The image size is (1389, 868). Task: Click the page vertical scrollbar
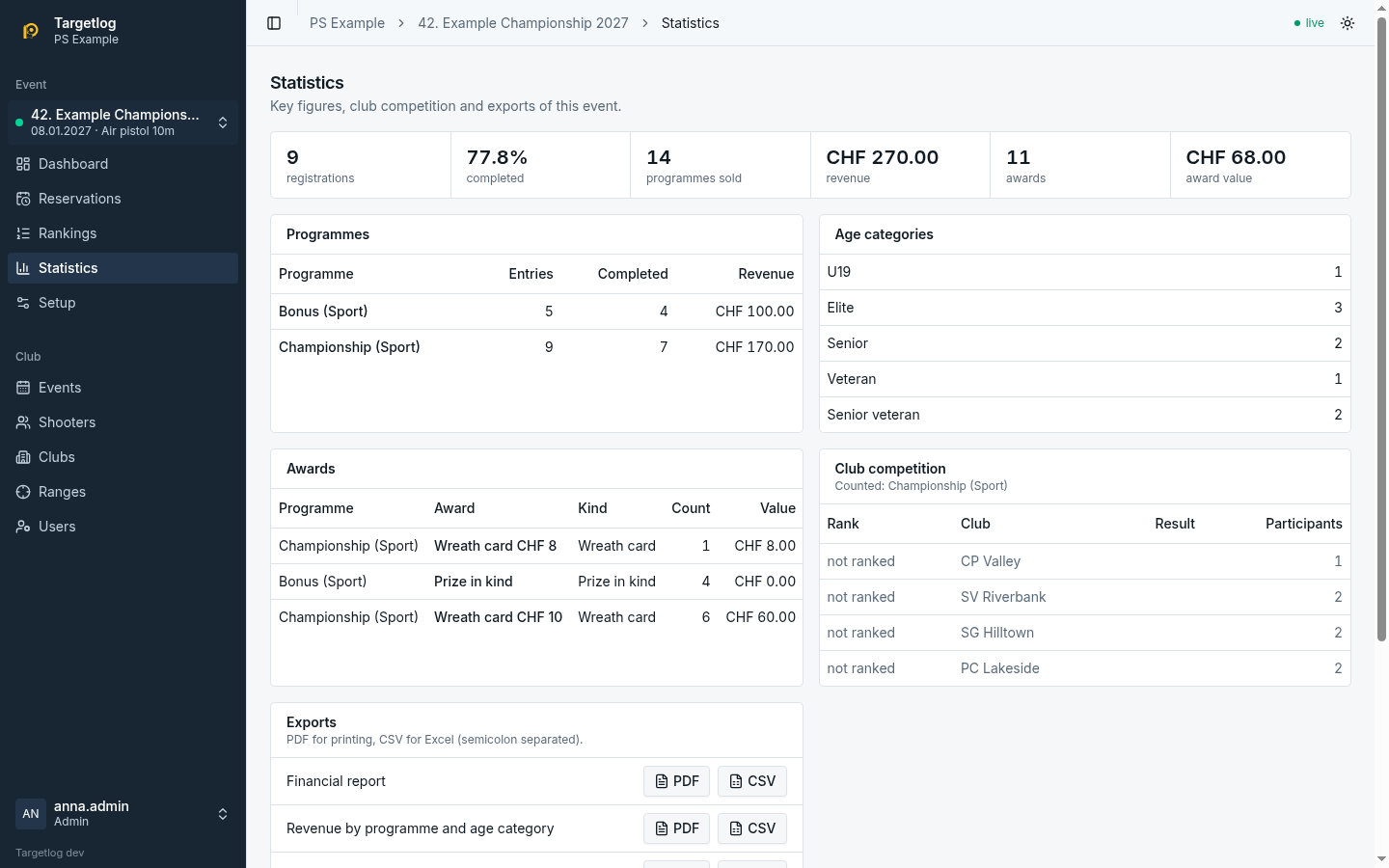point(1381,328)
